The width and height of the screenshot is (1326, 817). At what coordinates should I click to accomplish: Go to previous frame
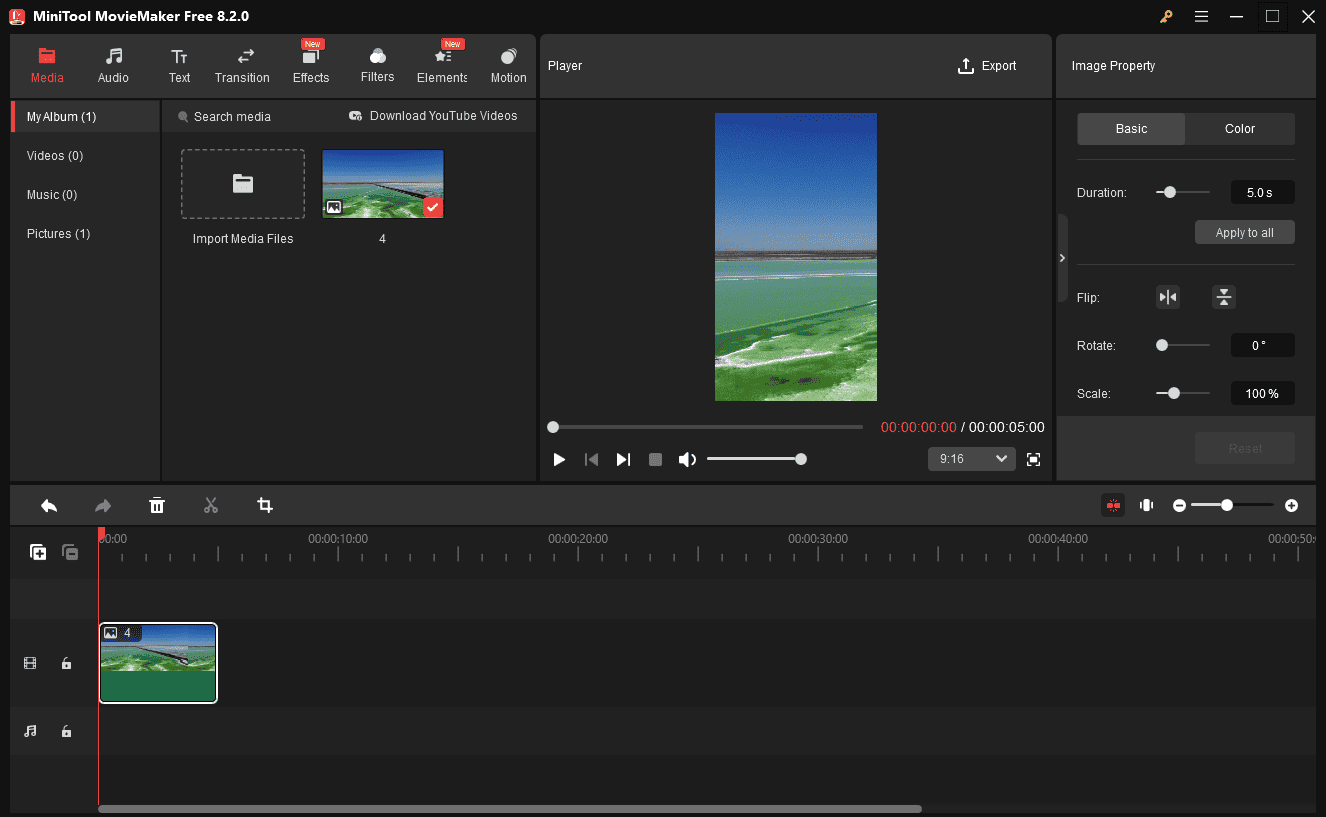click(591, 459)
